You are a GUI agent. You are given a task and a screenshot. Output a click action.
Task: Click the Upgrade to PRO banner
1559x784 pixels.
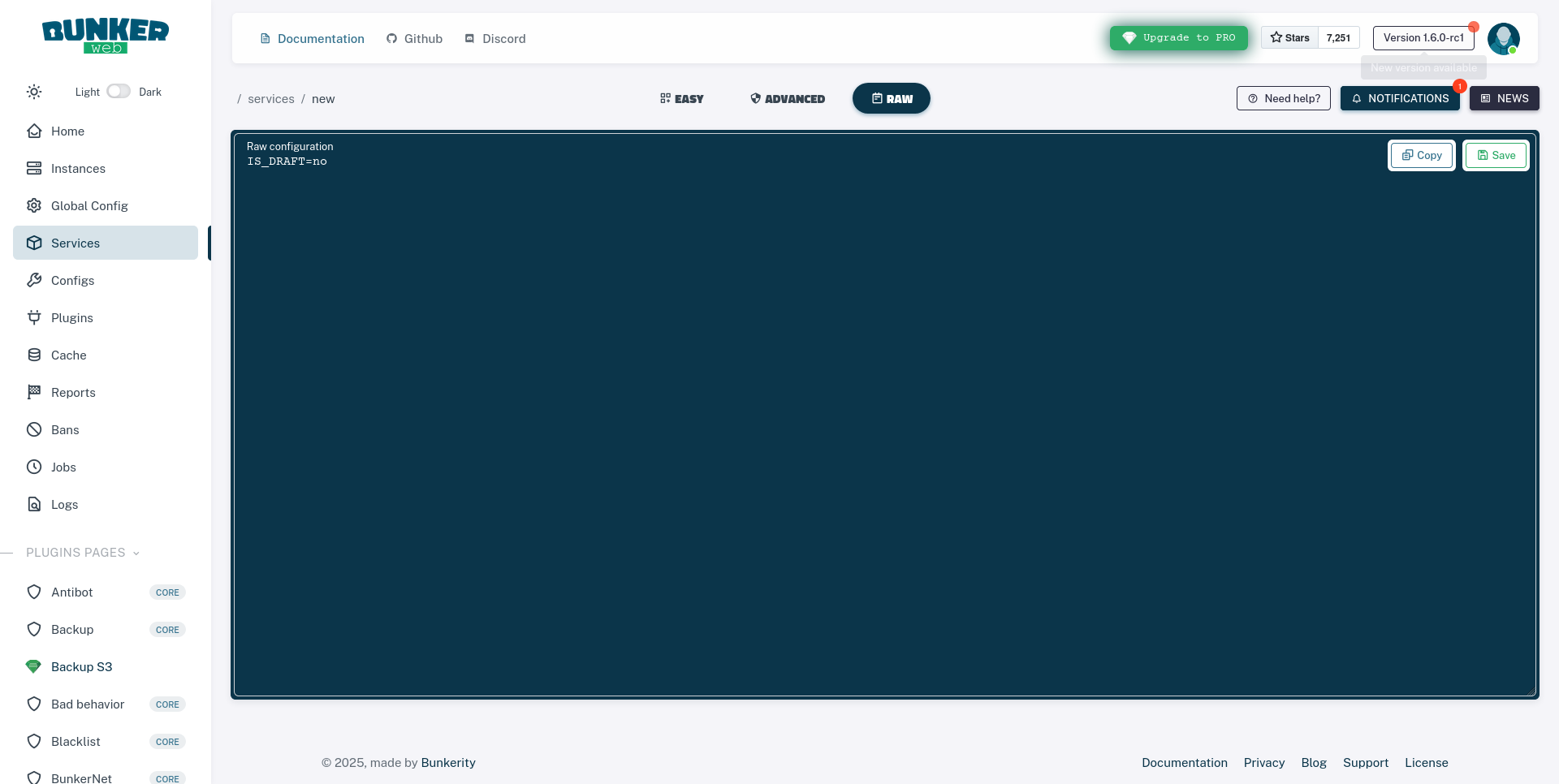(x=1178, y=37)
